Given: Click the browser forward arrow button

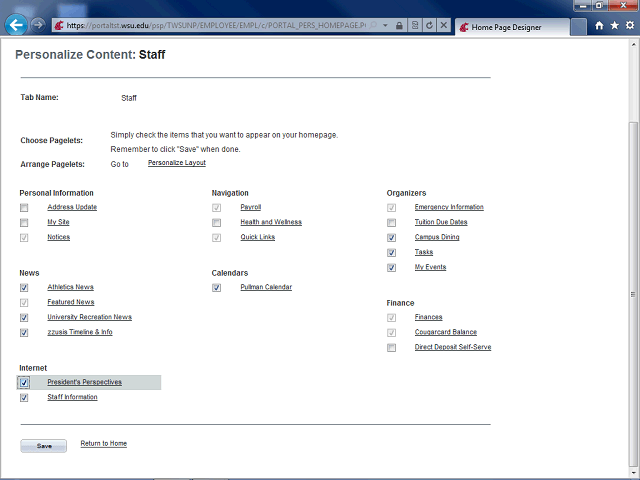Looking at the screenshot, I should [x=39, y=24].
